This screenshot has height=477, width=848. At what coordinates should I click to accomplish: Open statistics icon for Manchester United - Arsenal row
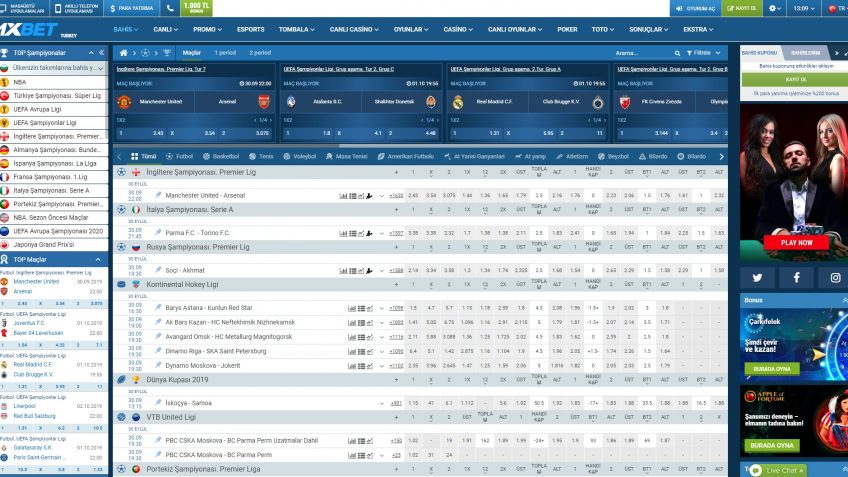click(343, 196)
